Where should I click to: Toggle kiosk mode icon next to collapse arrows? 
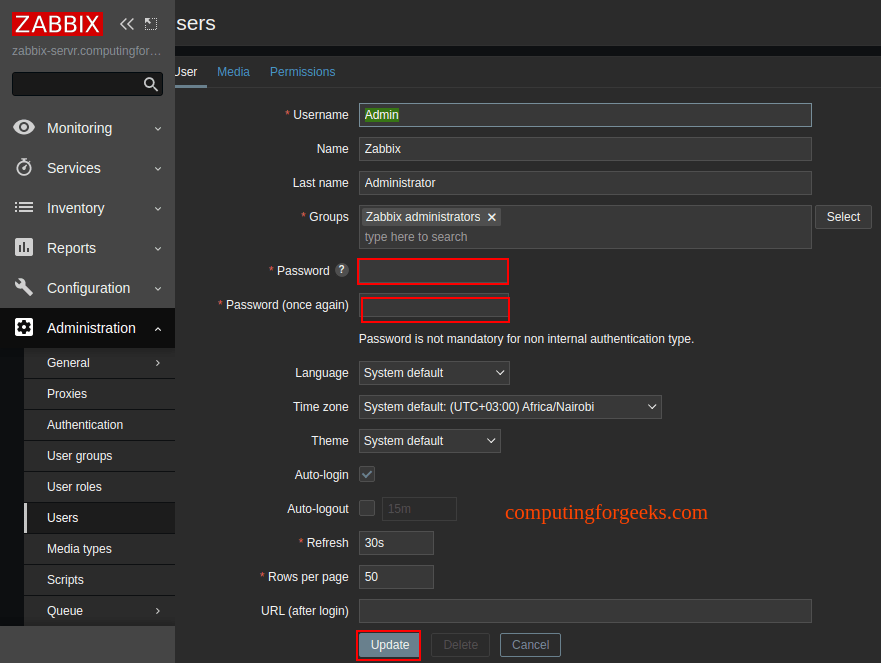click(151, 24)
